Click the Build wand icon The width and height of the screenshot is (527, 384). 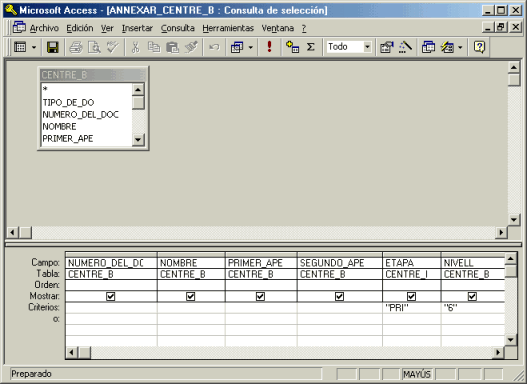click(x=405, y=47)
